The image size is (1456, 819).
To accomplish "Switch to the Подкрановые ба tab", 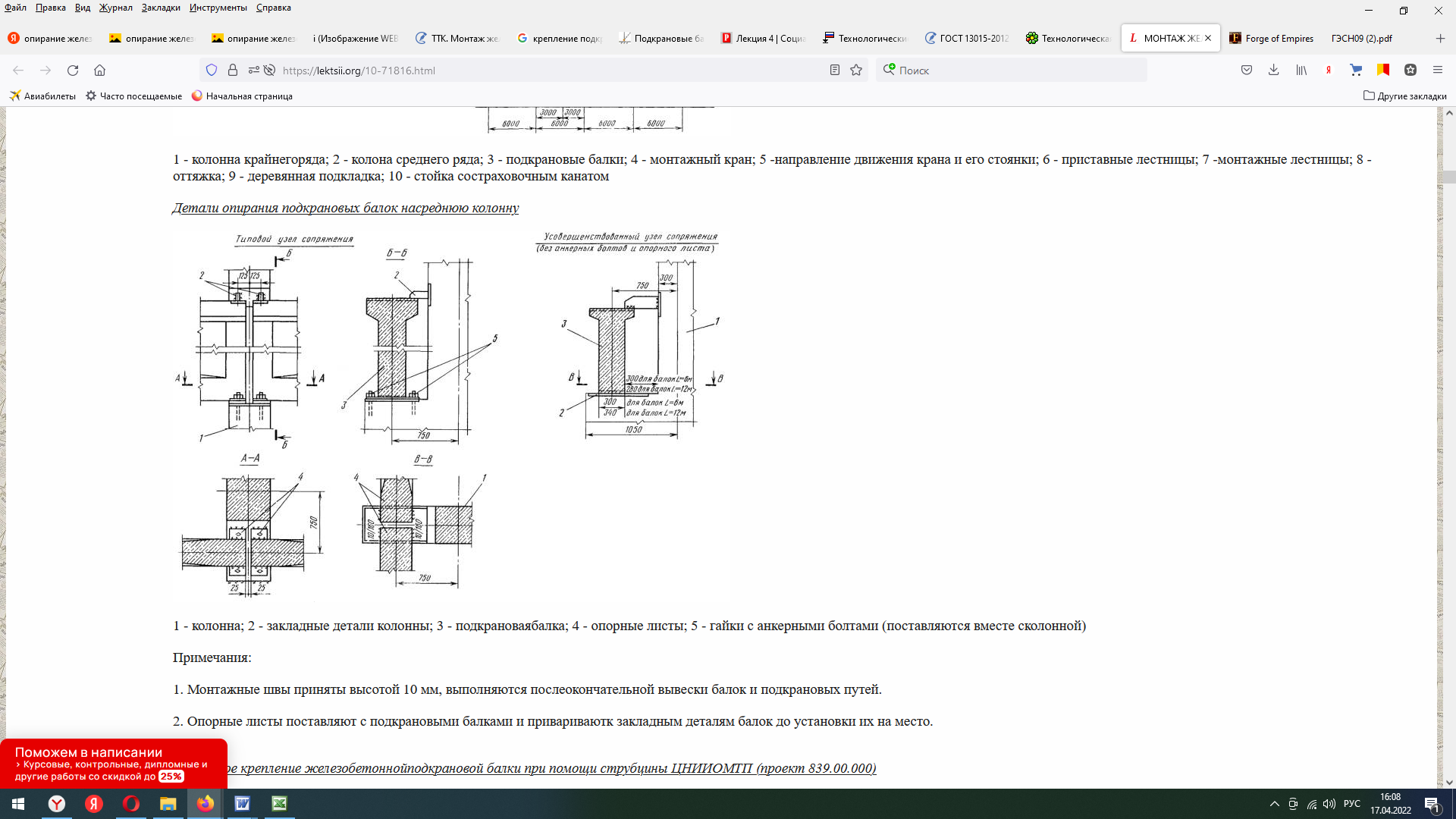I will [x=661, y=38].
